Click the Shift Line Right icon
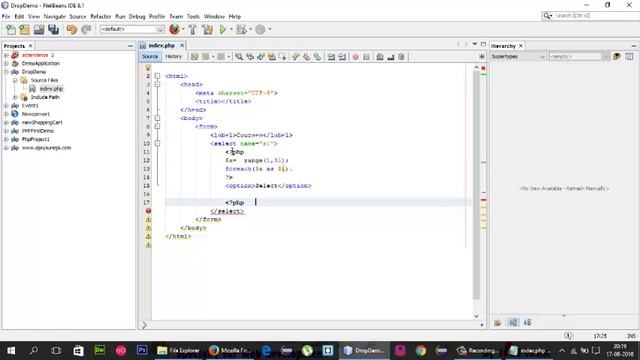The width and height of the screenshot is (640, 360). (x=342, y=57)
